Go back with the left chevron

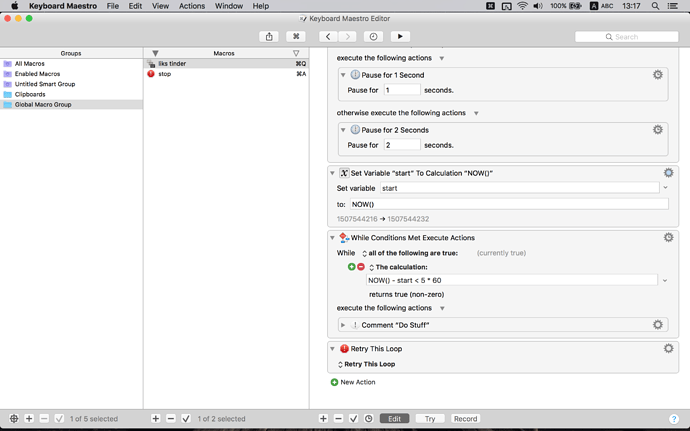[328, 37]
